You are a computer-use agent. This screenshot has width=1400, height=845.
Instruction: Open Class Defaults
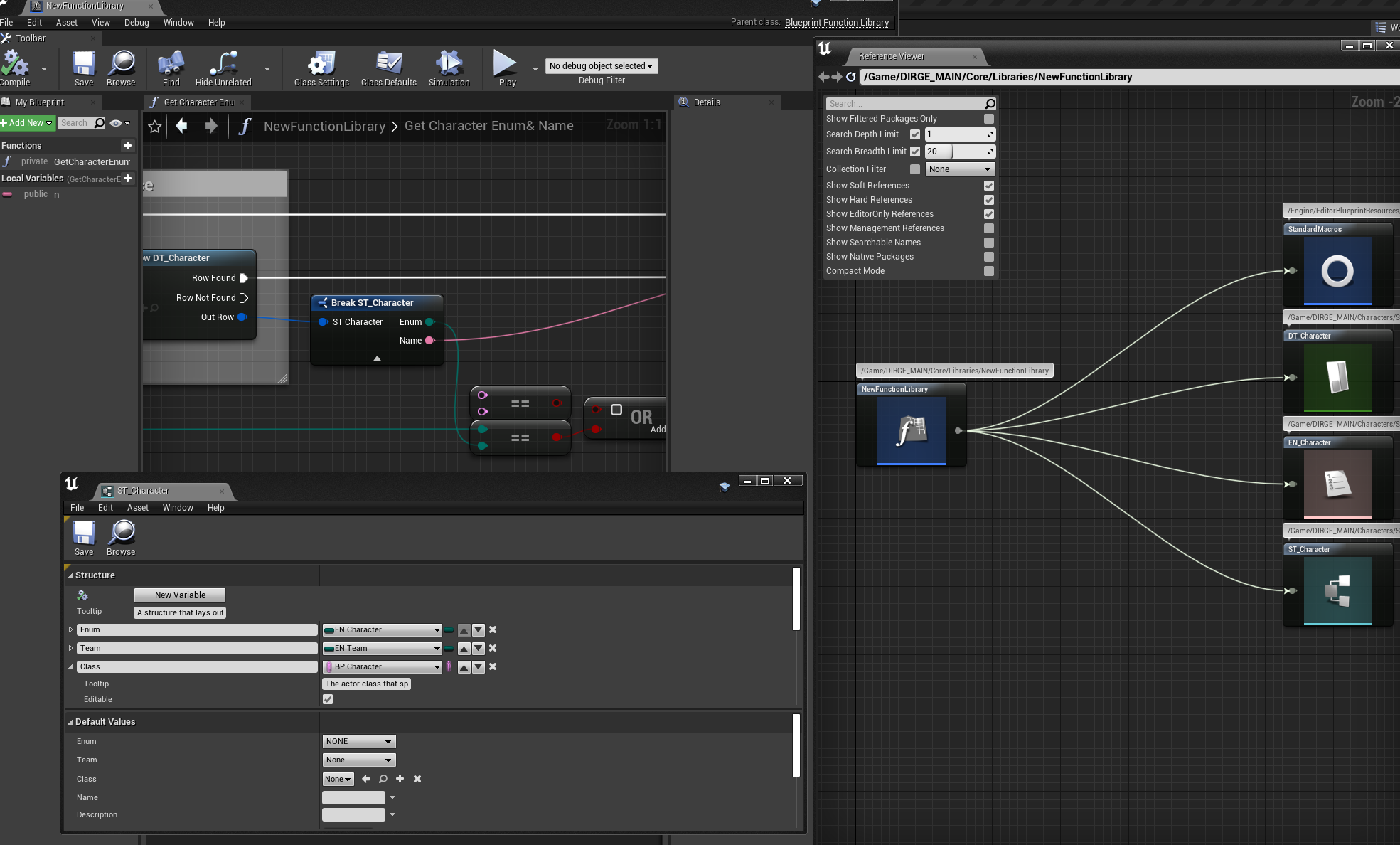(x=389, y=68)
